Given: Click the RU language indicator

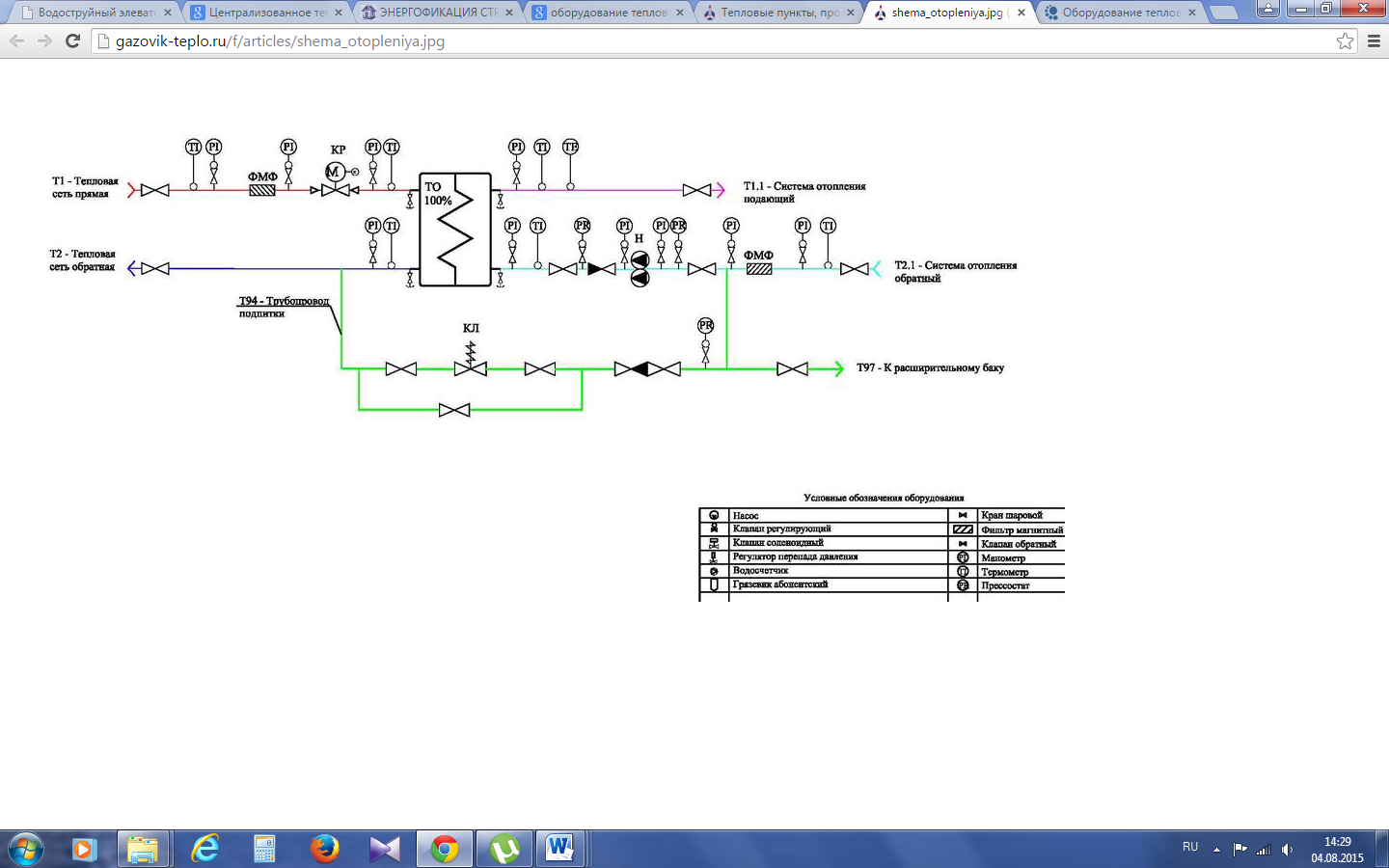Looking at the screenshot, I should point(1190,847).
